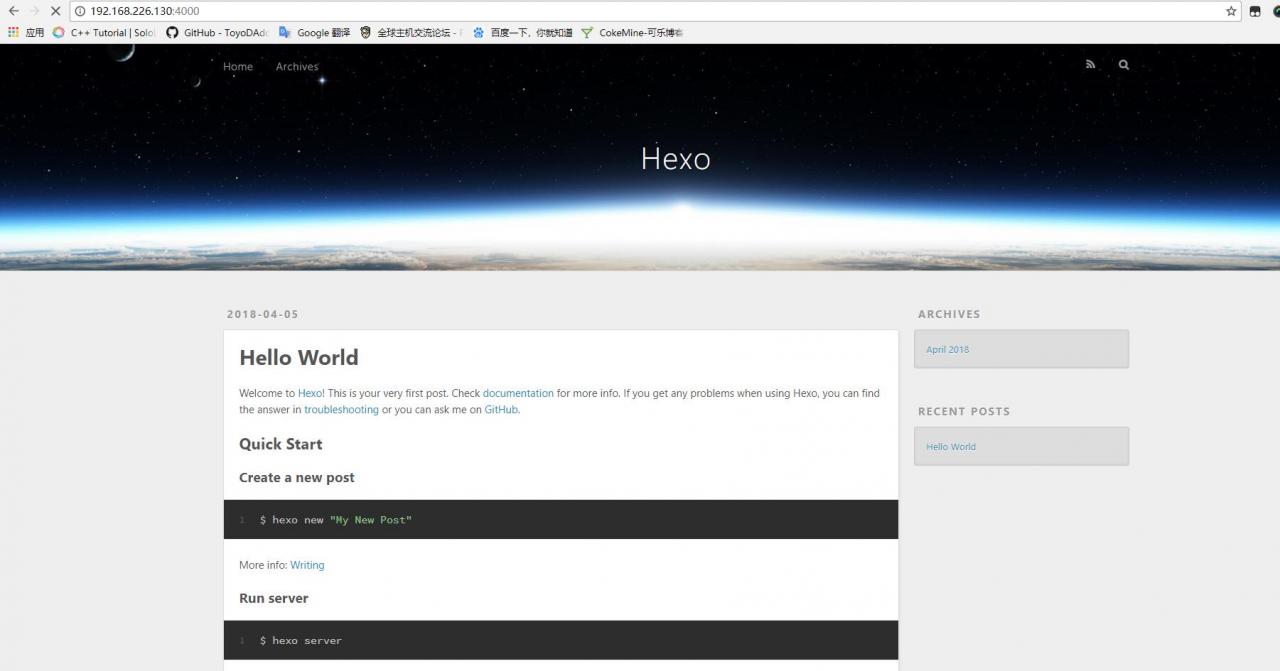Viewport: 1280px width, 671px height.
Task: Open the Writing more info link
Action: 307,565
